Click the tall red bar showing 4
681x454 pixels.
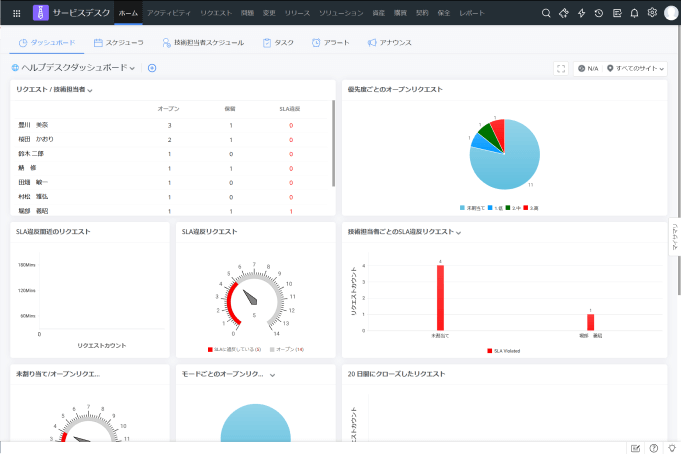pyautogui.click(x=440, y=298)
